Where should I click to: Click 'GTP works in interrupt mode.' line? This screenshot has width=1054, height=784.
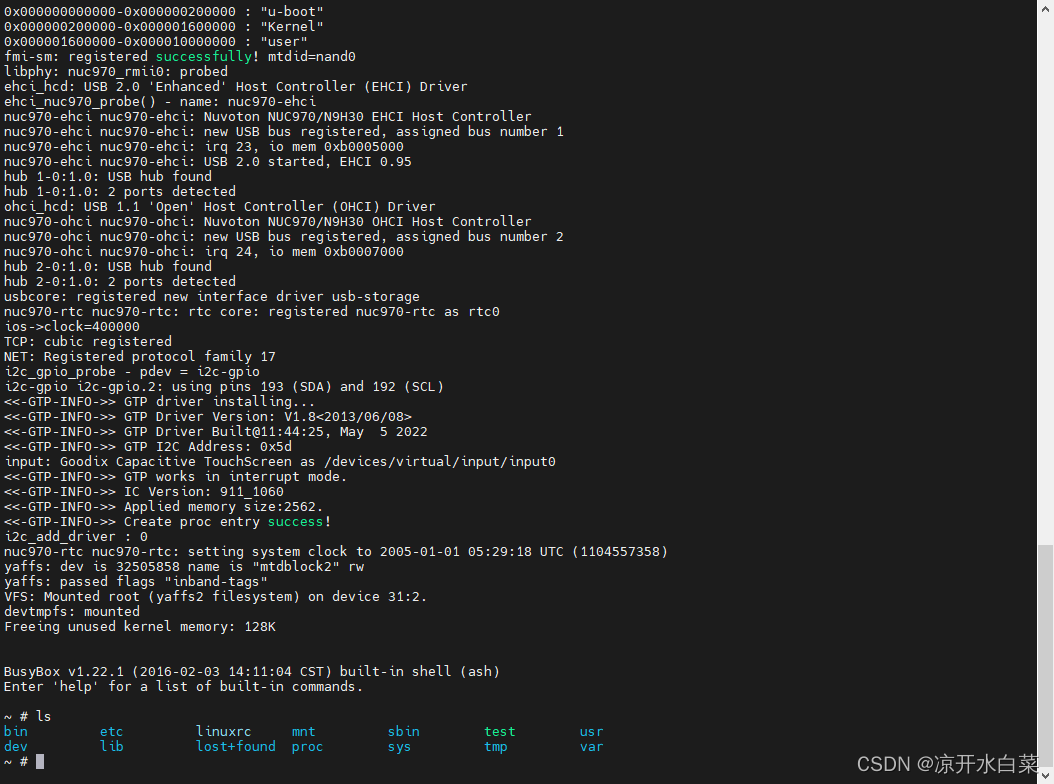[175, 476]
